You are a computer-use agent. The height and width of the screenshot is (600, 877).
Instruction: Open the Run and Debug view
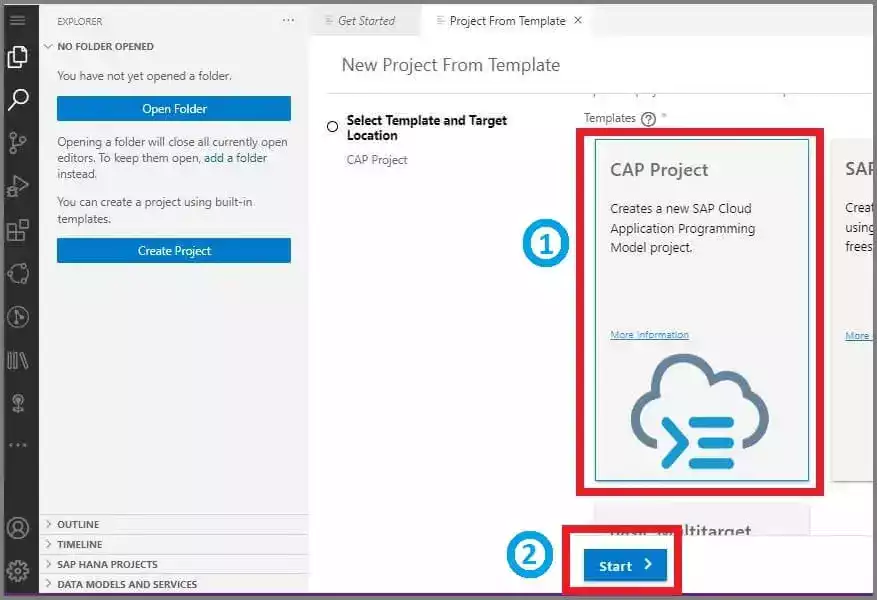18,186
